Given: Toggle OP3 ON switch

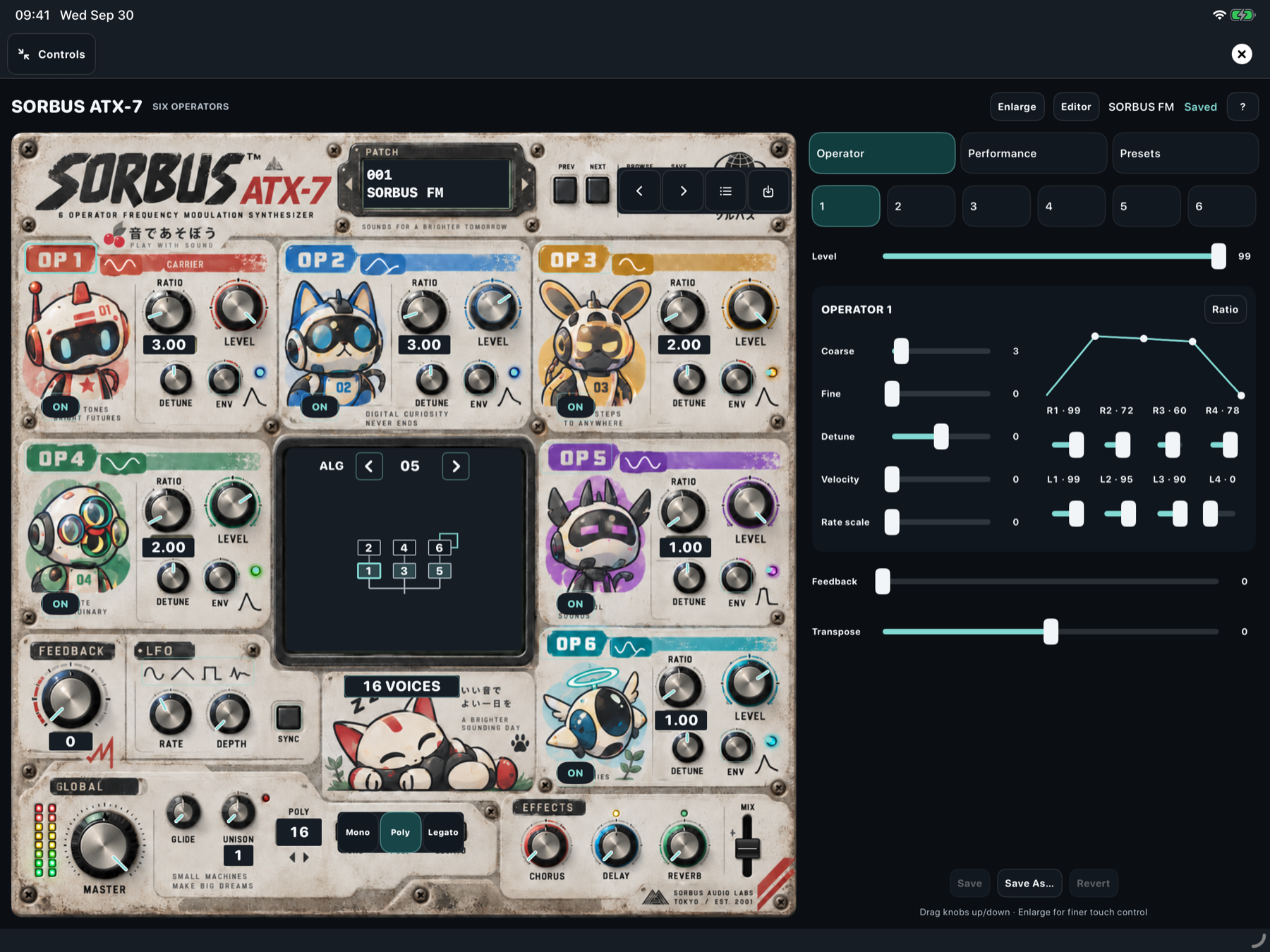Looking at the screenshot, I should tap(576, 407).
